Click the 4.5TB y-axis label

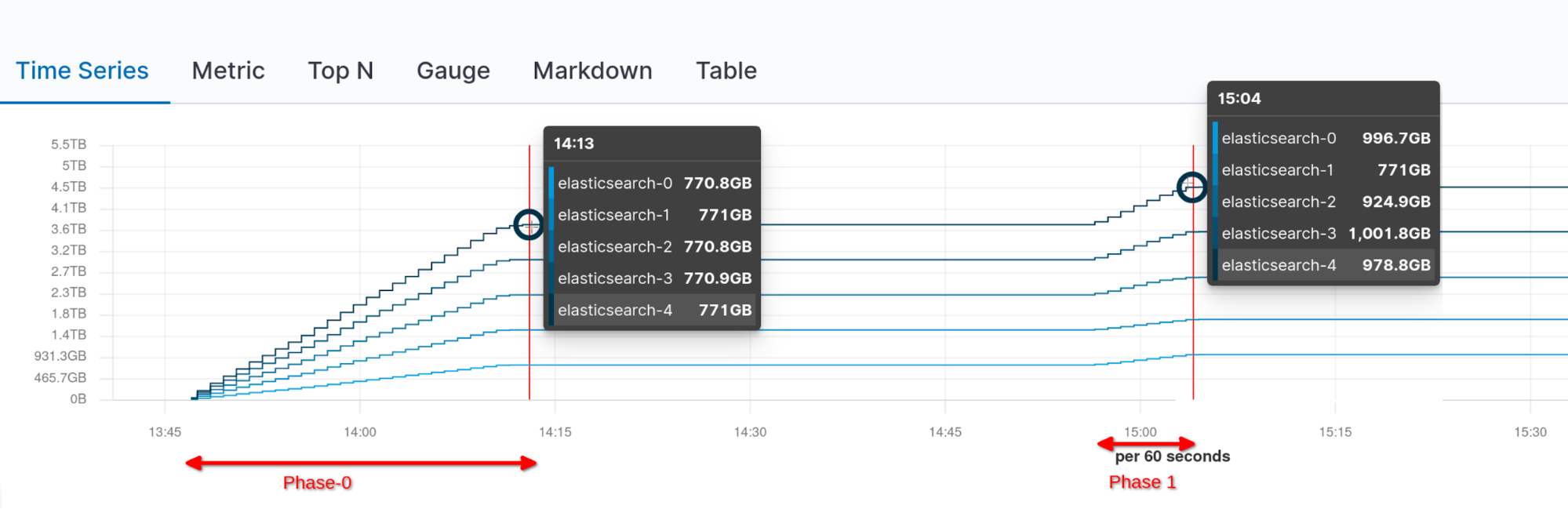pyautogui.click(x=68, y=187)
